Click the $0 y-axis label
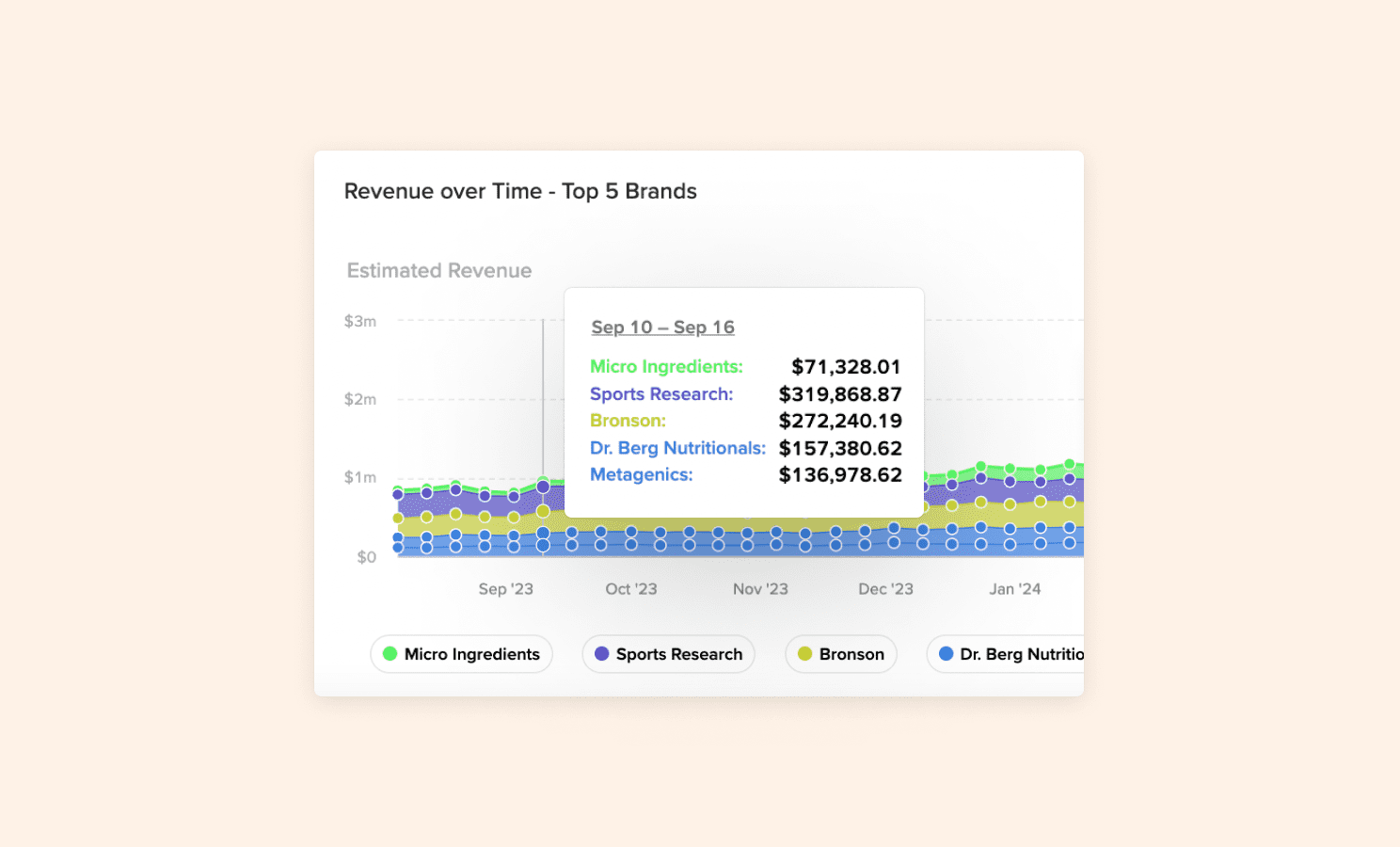 point(366,557)
